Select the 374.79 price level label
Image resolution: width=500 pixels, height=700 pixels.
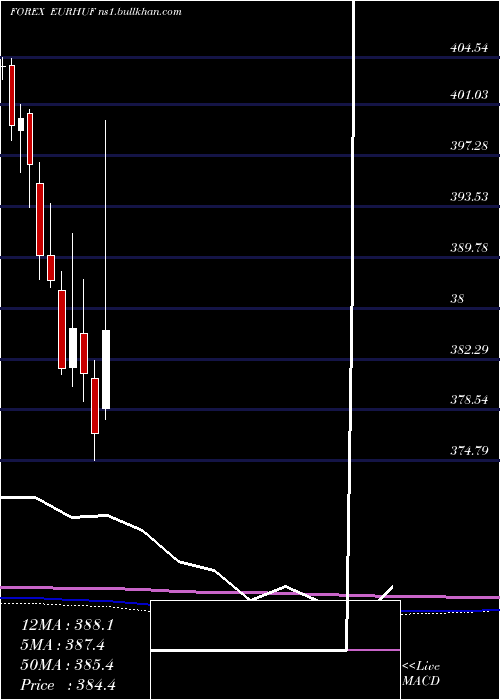[468, 450]
